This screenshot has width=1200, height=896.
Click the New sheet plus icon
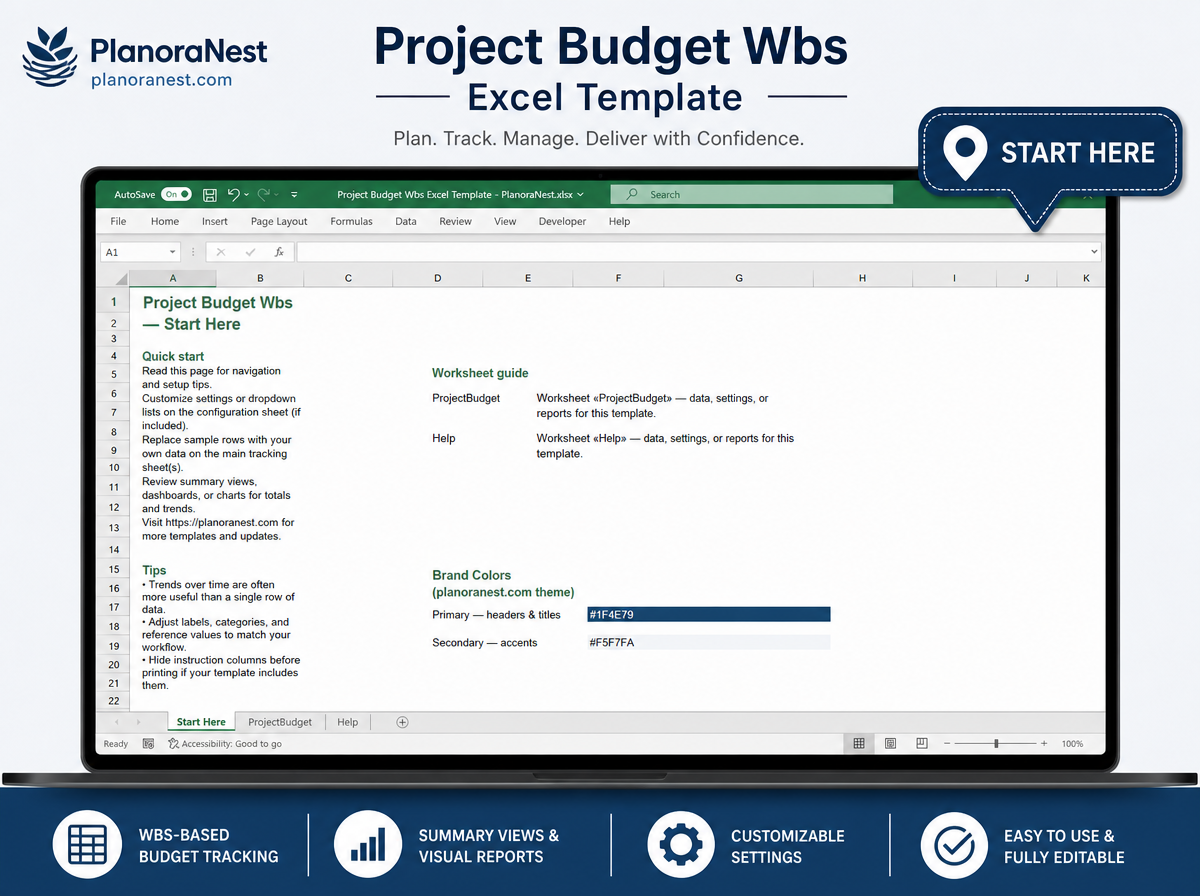[403, 722]
